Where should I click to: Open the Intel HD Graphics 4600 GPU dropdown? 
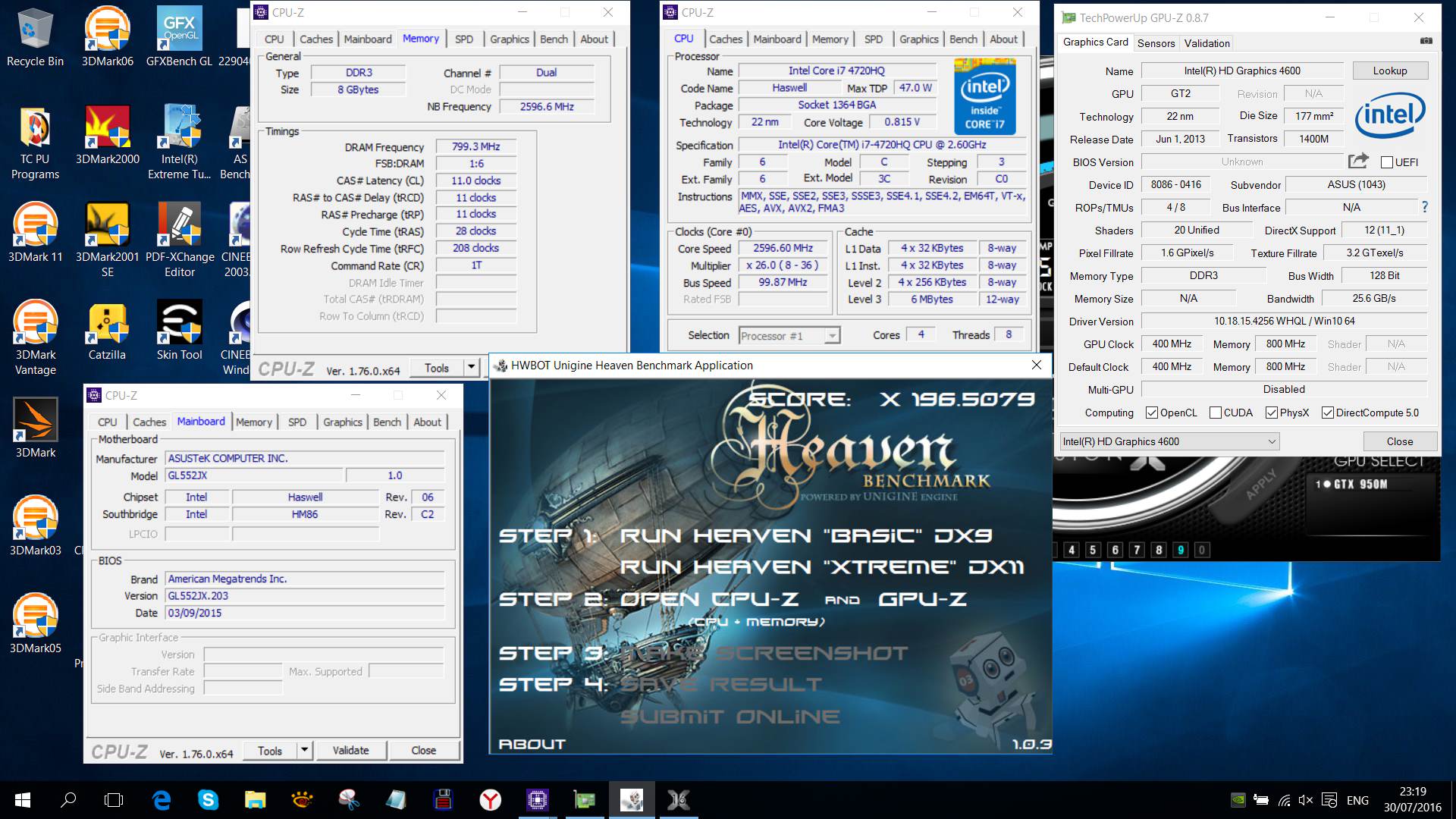1169,441
